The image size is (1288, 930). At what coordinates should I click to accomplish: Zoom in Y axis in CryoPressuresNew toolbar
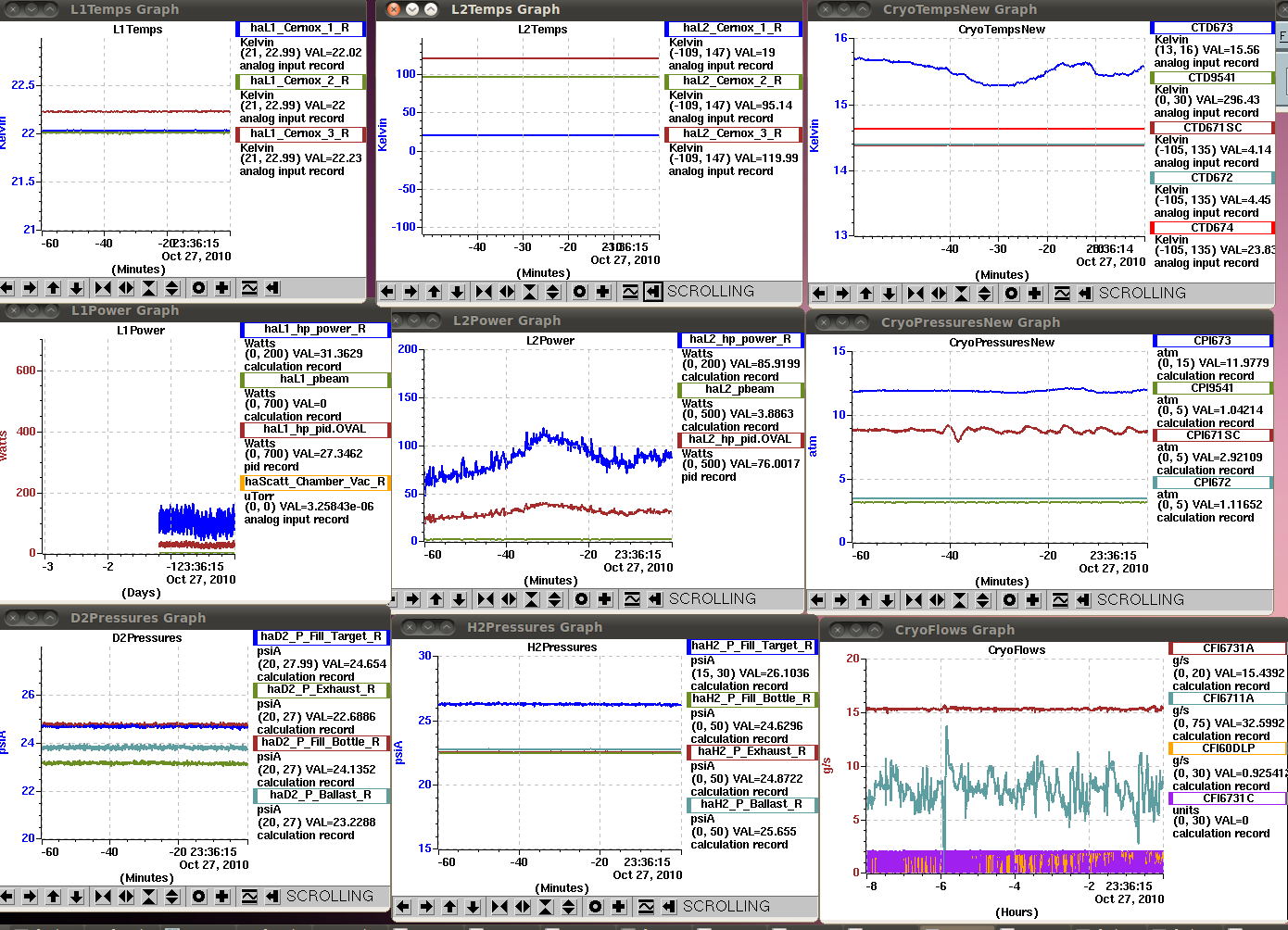960,600
